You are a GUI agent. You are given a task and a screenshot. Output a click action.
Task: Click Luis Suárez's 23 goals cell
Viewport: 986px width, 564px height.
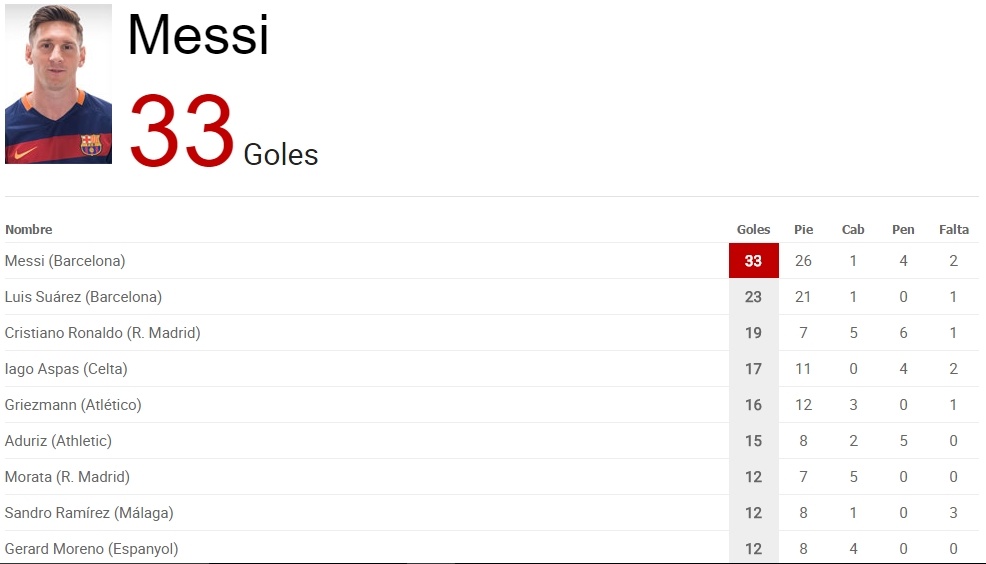(x=753, y=297)
